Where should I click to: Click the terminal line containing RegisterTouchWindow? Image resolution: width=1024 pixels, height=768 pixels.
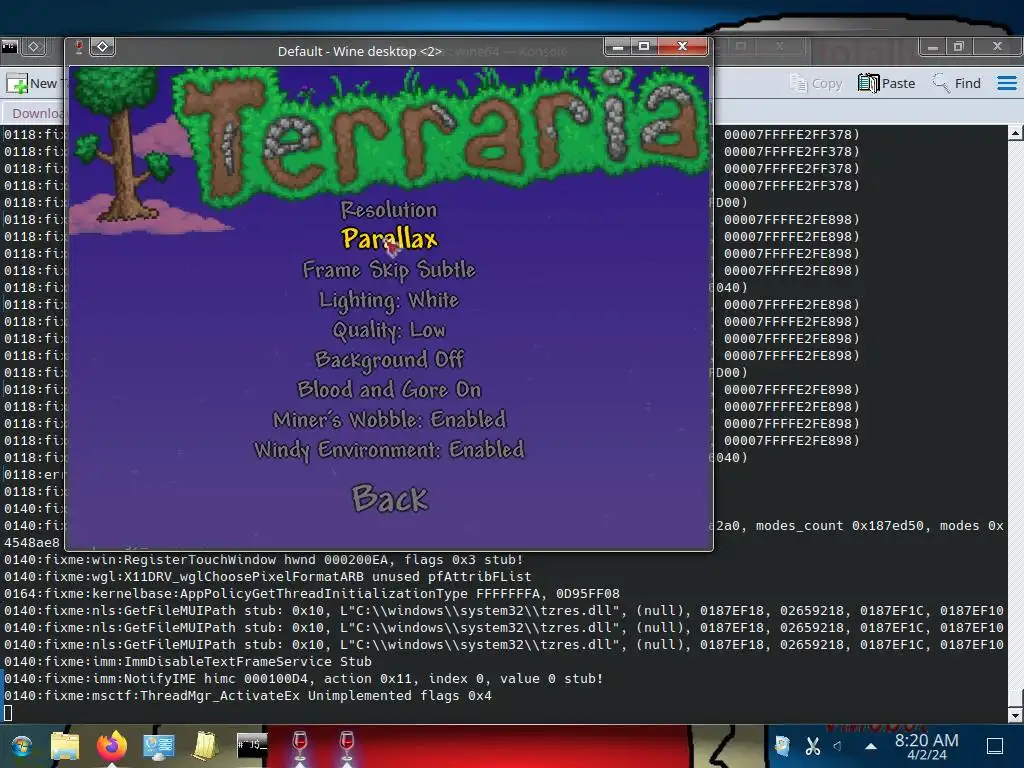click(264, 560)
